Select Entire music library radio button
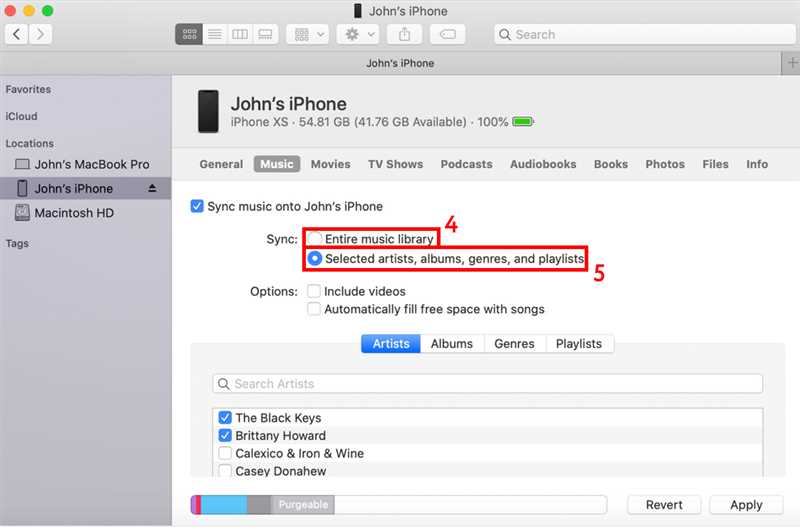 [x=314, y=238]
